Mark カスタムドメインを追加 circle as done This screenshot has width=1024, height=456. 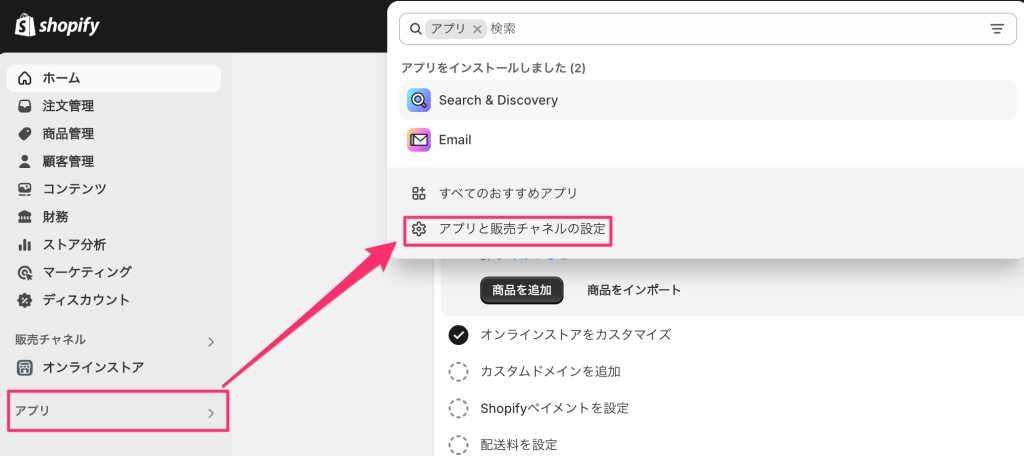coord(458,372)
